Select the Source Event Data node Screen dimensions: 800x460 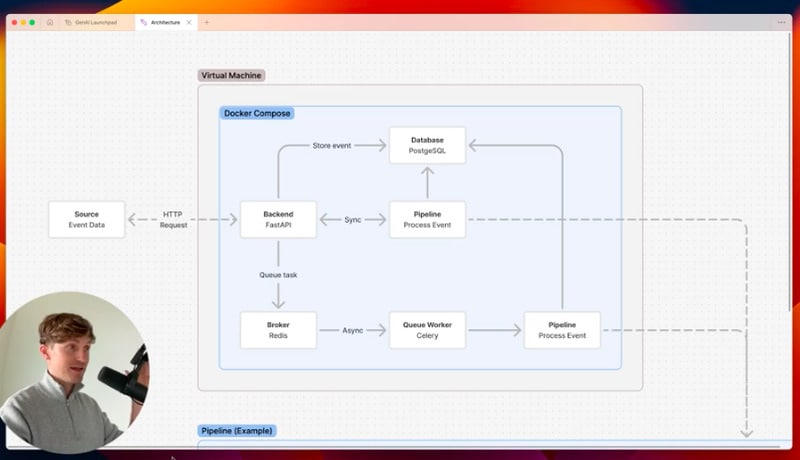[x=86, y=220]
